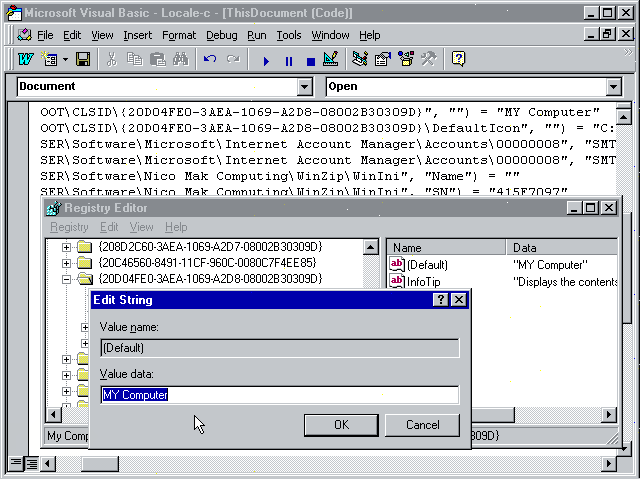Expand the {208D2C60-3AEA-1069-A2D7-08002B30309D} key

(66, 247)
